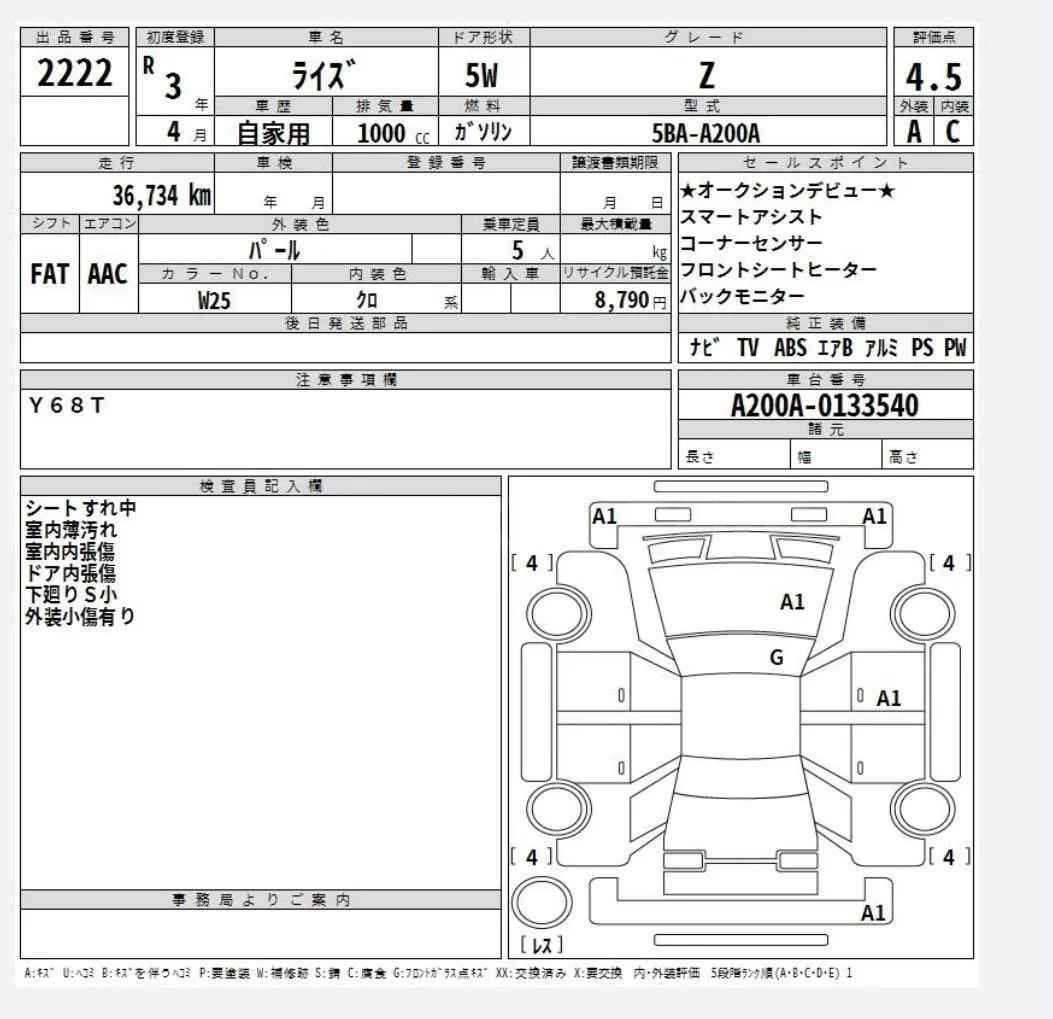Image resolution: width=1053 pixels, height=1019 pixels.
Task: Click the inspector note "下廻りS小"
Action: pyautogui.click(x=71, y=594)
